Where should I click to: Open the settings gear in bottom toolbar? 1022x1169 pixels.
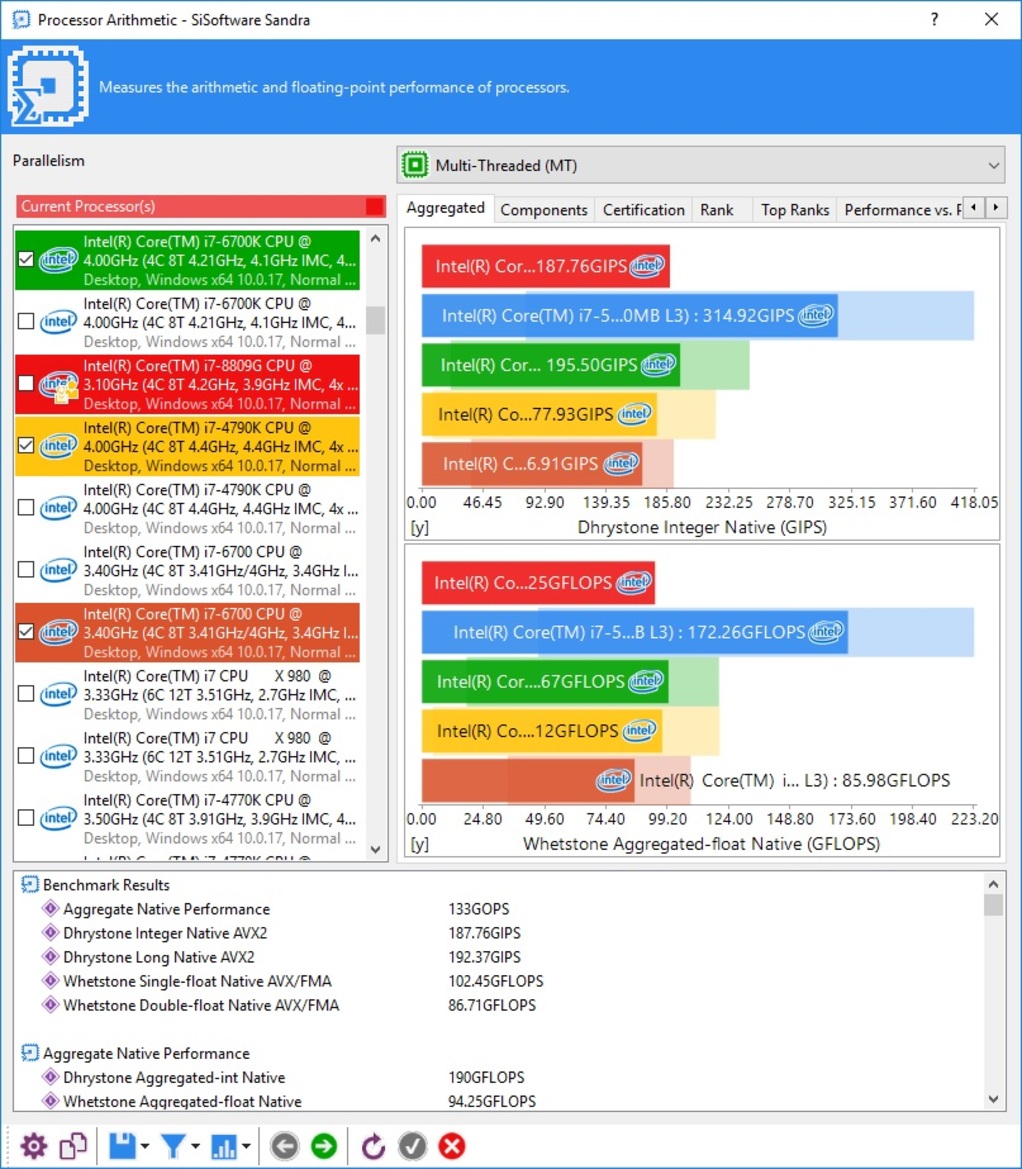click(x=34, y=1146)
